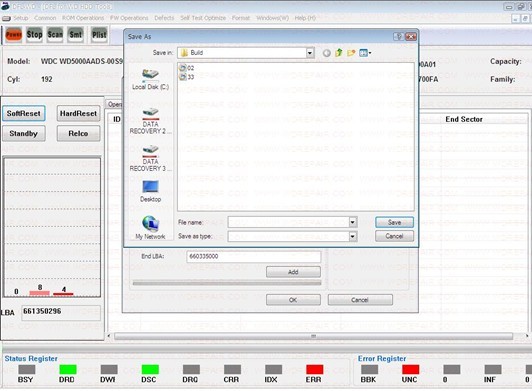
Task: Select Desktop in places bar
Action: [150, 191]
